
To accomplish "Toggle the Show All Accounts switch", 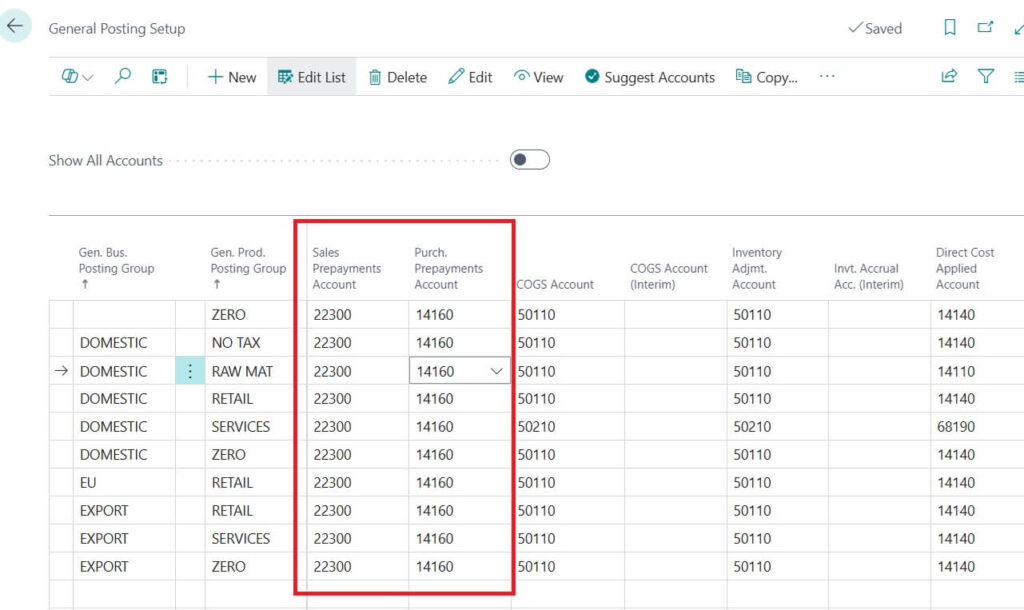I will (529, 160).
